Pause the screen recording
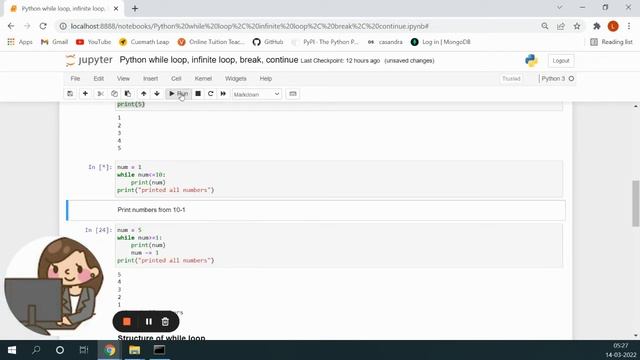 click(x=149, y=322)
